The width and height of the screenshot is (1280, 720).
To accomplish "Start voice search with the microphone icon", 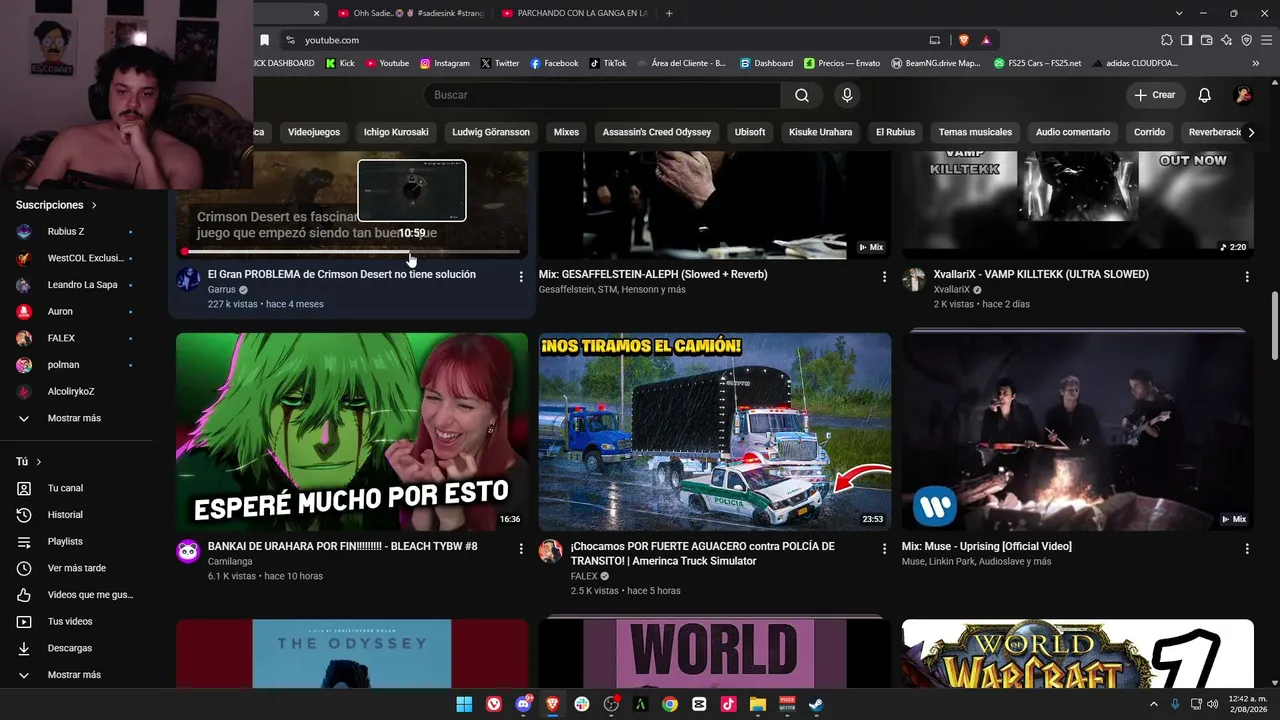I will click(847, 95).
